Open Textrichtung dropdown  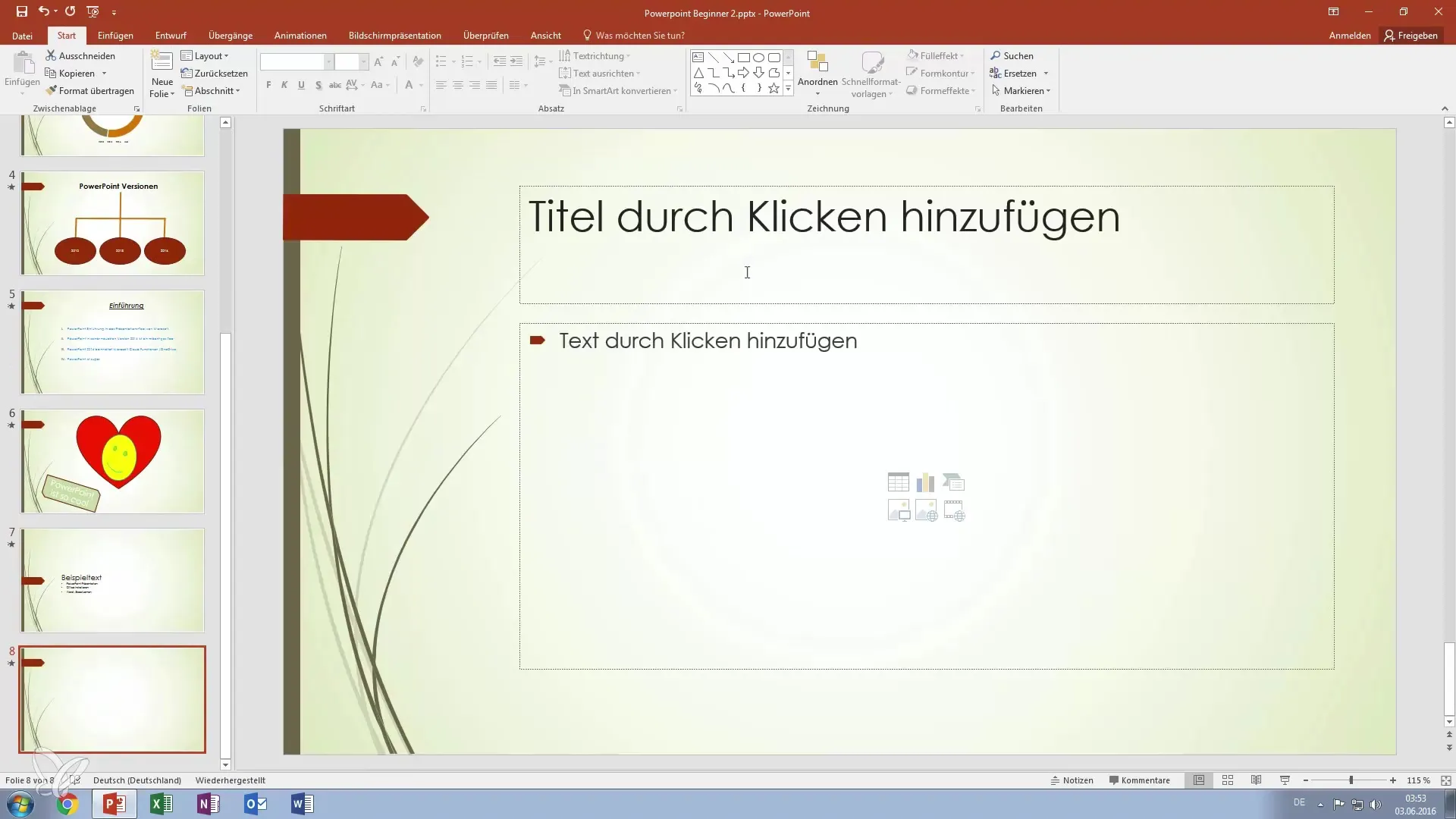pos(595,56)
